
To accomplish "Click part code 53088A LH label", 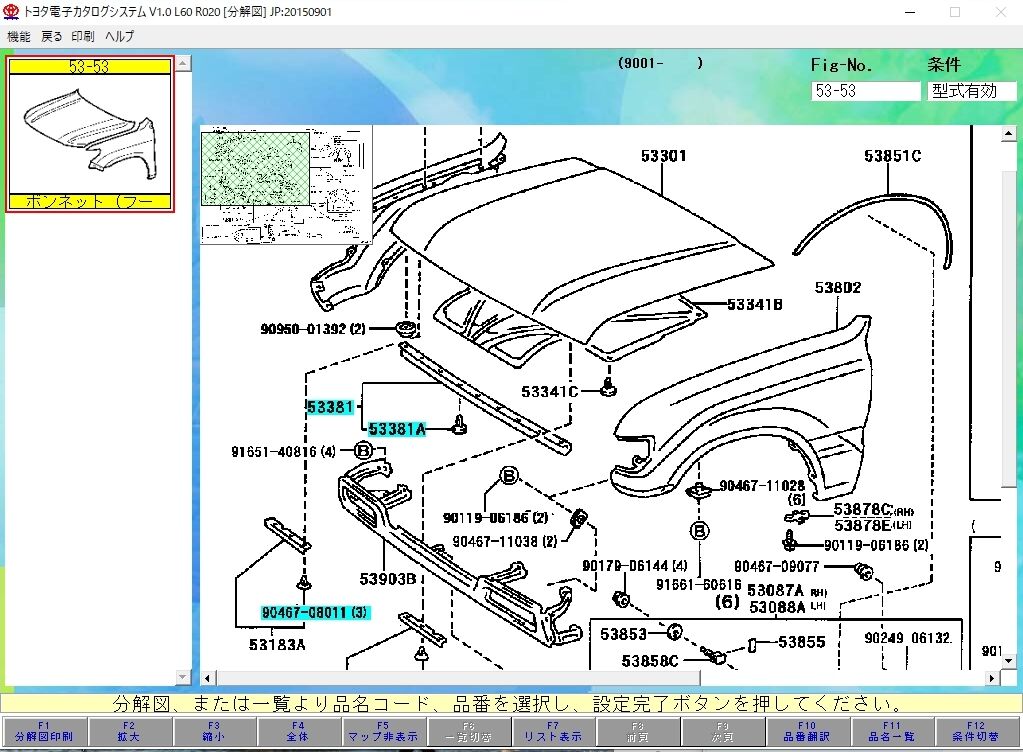I will (x=787, y=607).
